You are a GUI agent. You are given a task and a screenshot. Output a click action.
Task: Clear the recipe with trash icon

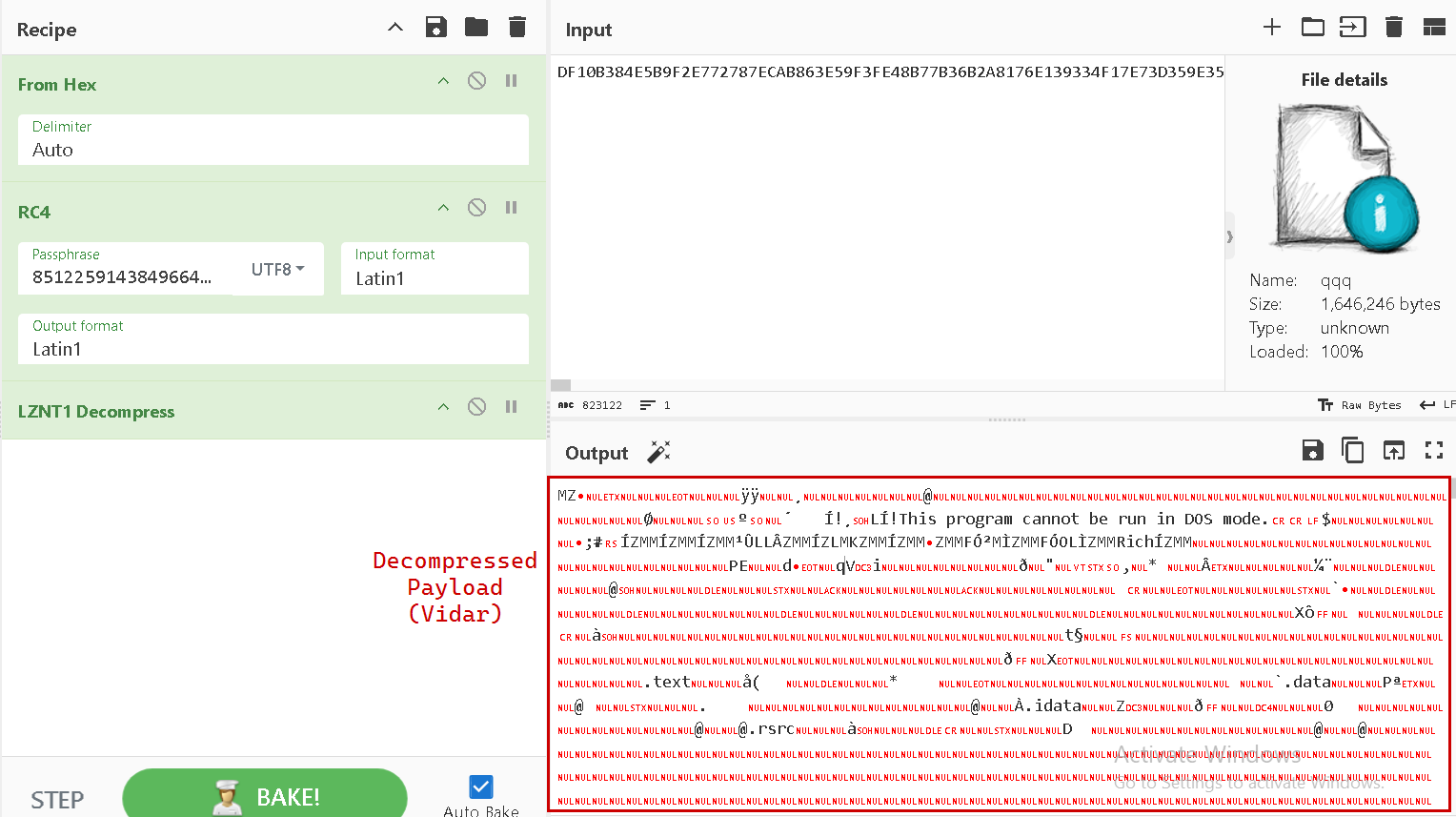(x=517, y=28)
